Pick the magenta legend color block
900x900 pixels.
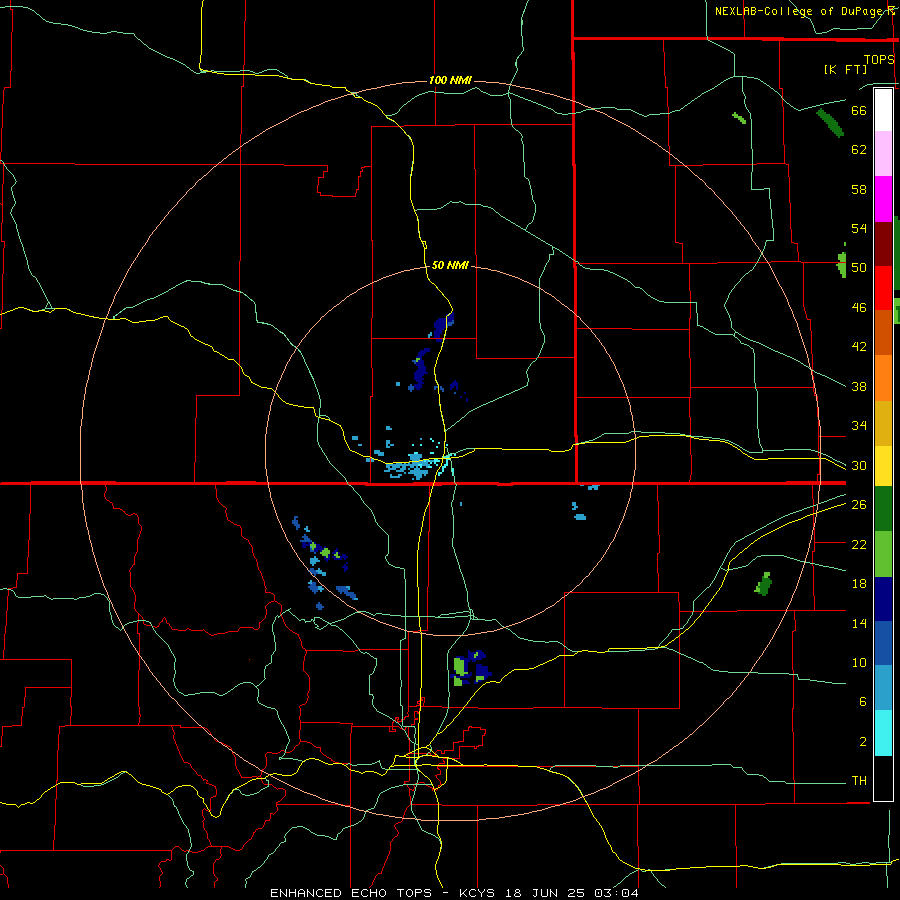pyautogui.click(x=883, y=199)
